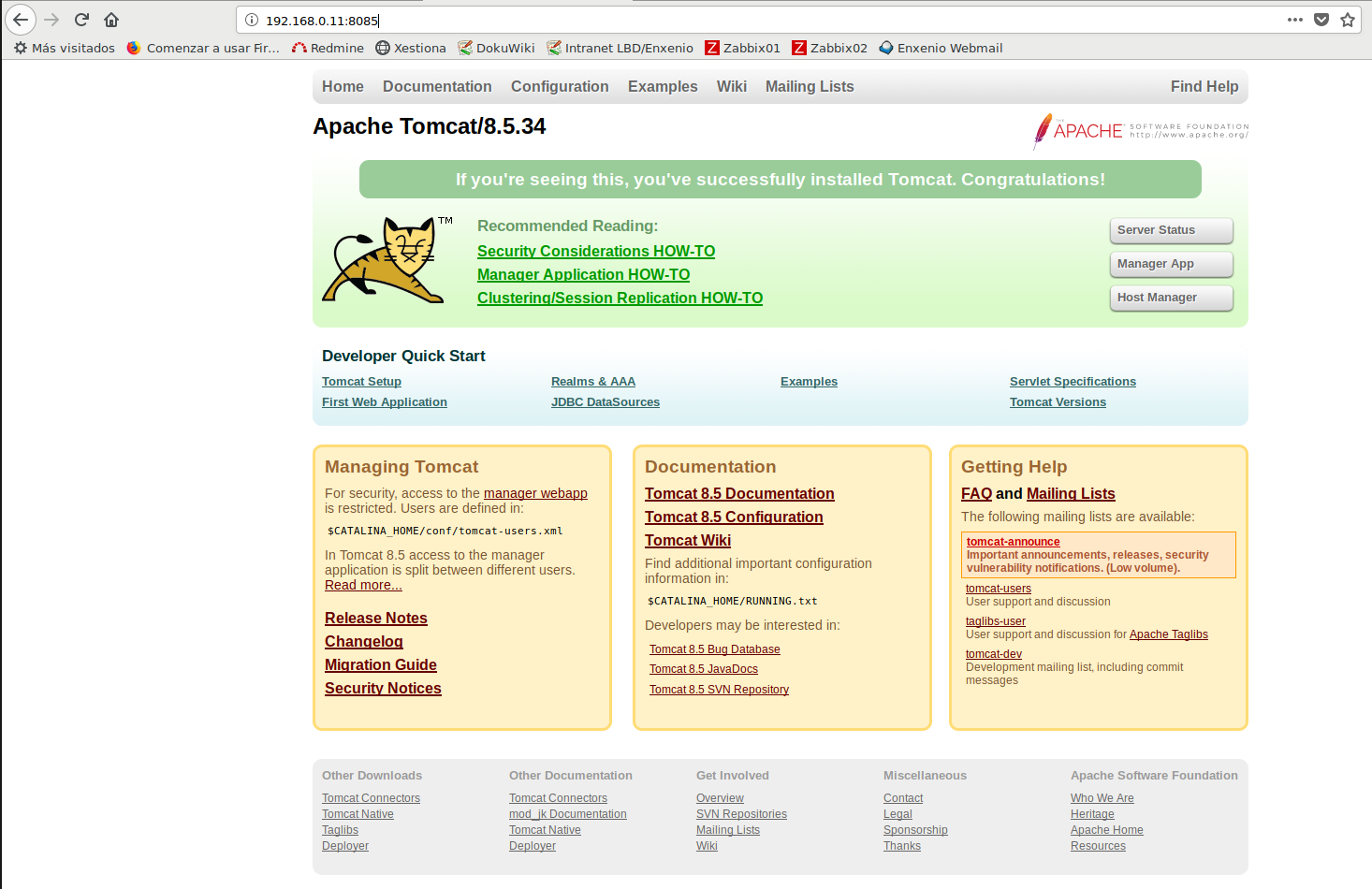
Task: Click the Pocket save icon
Action: pyautogui.click(x=1321, y=20)
